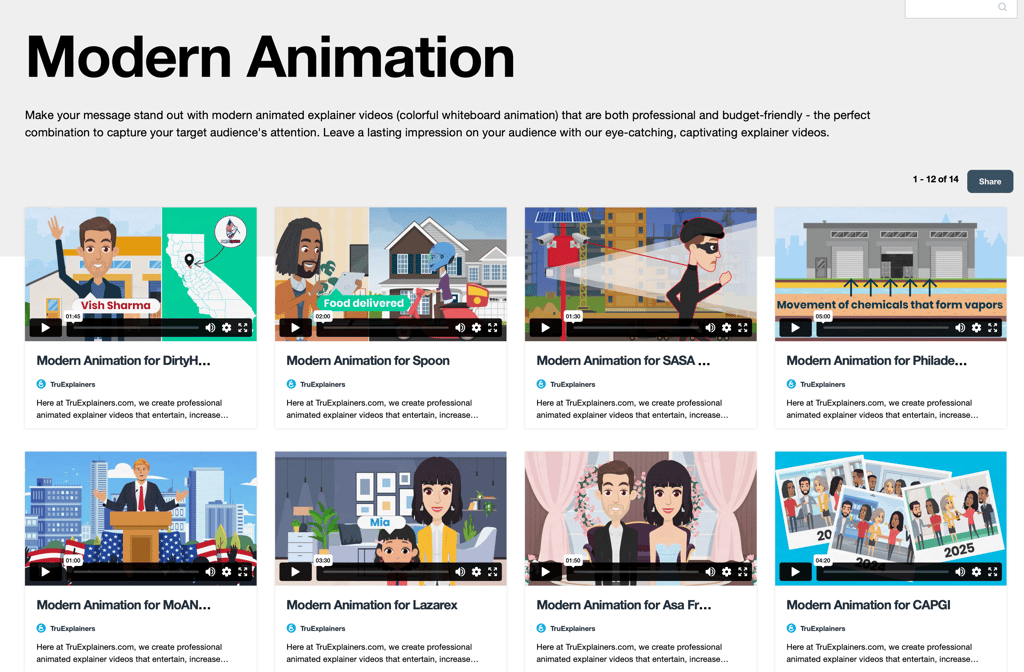The image size is (1024, 672).
Task: Open settings gear on Spoon video
Action: [x=477, y=328]
